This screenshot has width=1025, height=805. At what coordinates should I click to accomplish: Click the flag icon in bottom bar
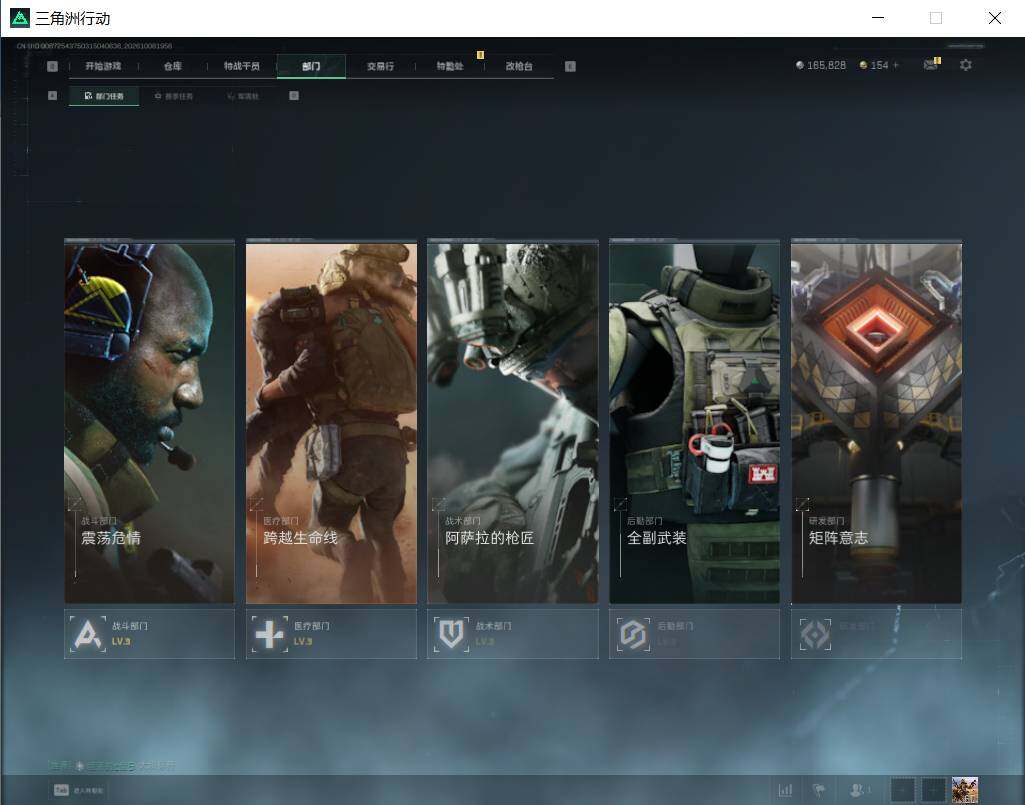tap(818, 790)
